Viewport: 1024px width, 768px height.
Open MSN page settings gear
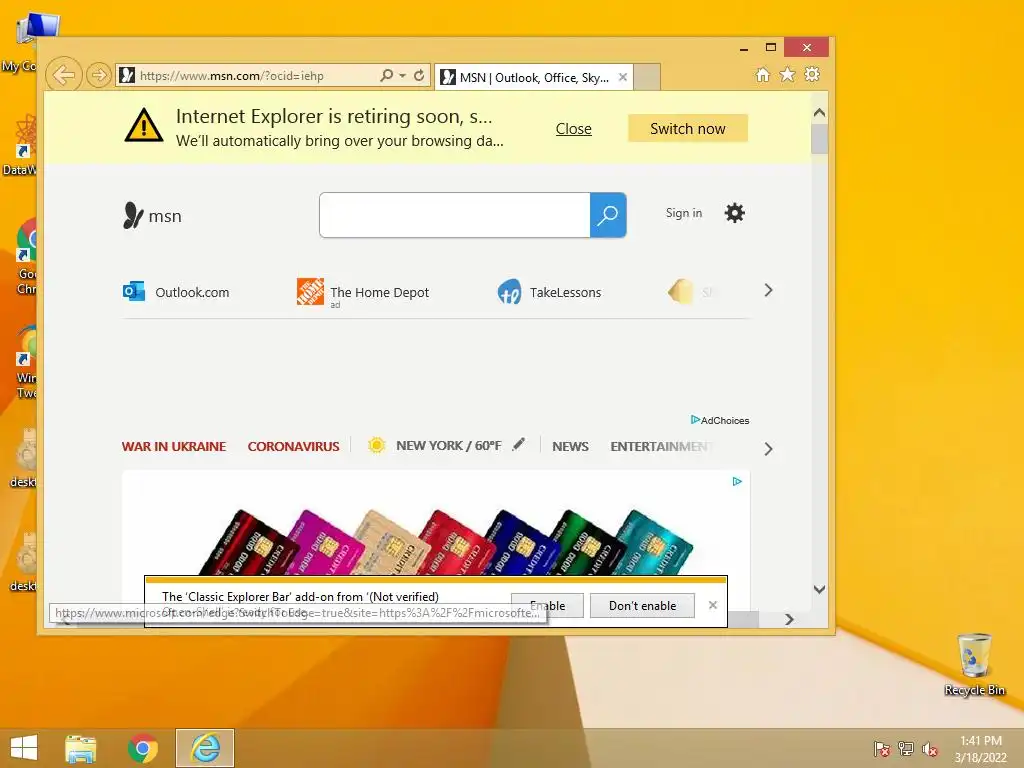735,213
